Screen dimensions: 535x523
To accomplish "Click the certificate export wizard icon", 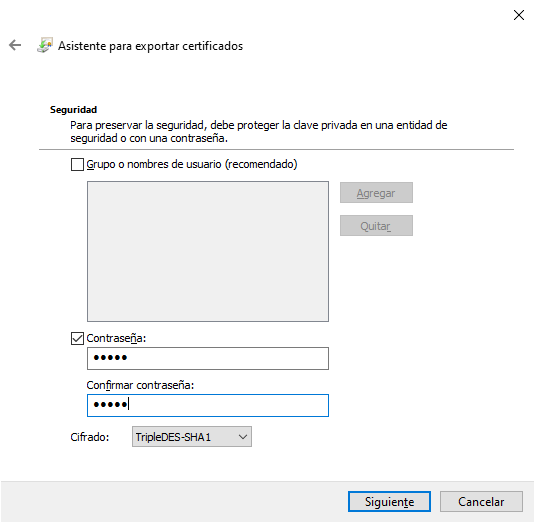I will 45,45.
